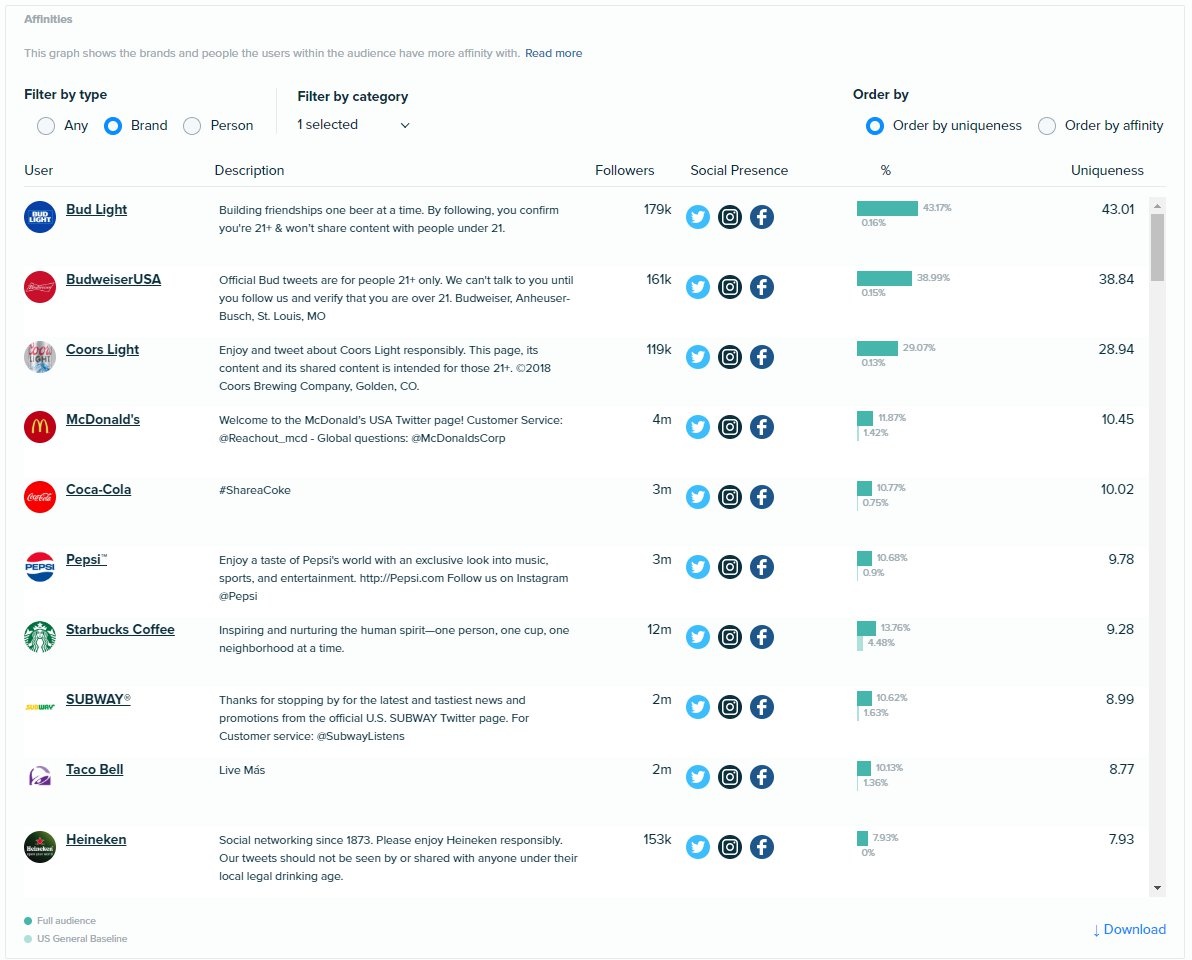Click the Taco Bell logo thumbnail
The width and height of the screenshot is (1192, 960).
coord(40,777)
